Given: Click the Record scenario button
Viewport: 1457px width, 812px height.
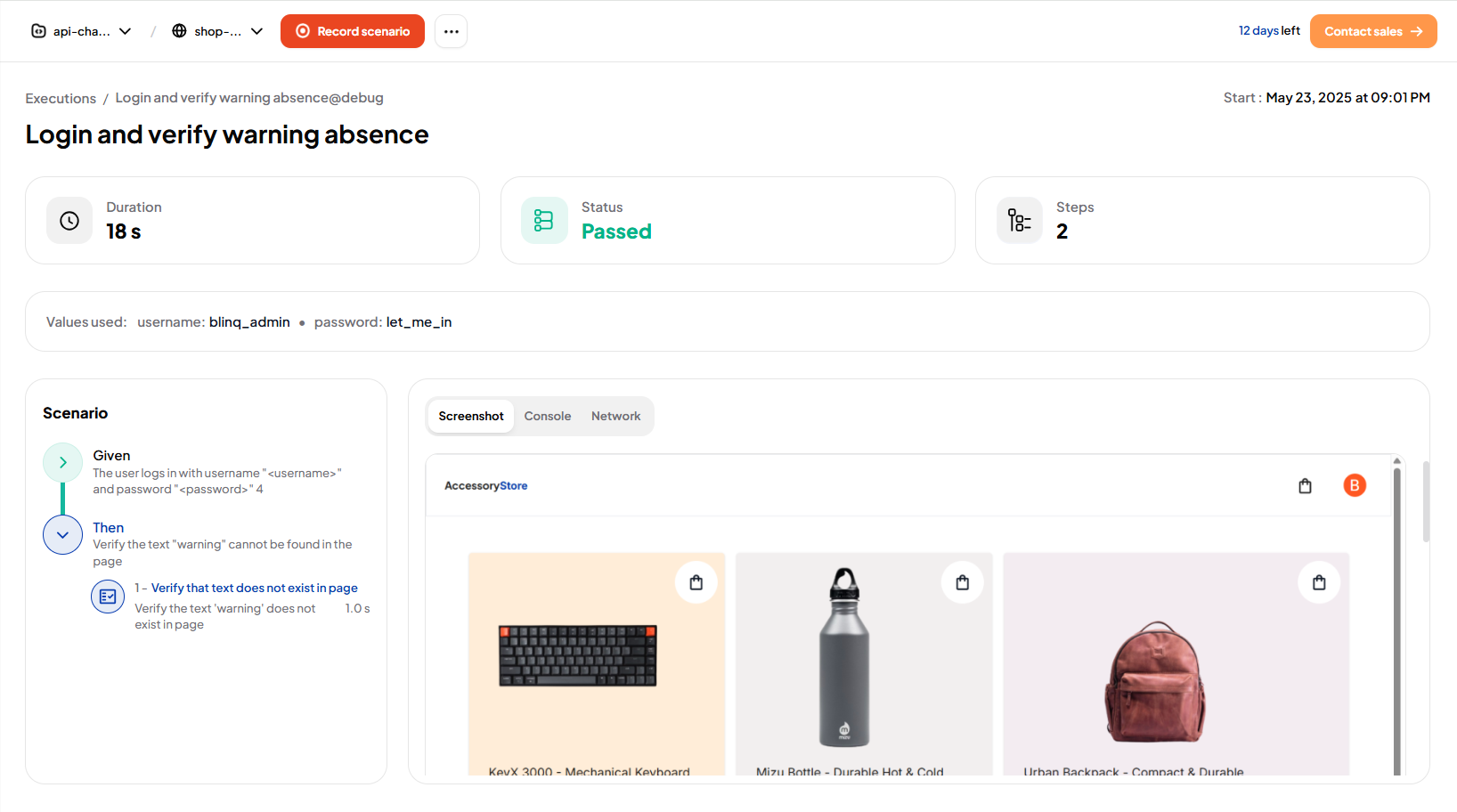Looking at the screenshot, I should point(353,31).
